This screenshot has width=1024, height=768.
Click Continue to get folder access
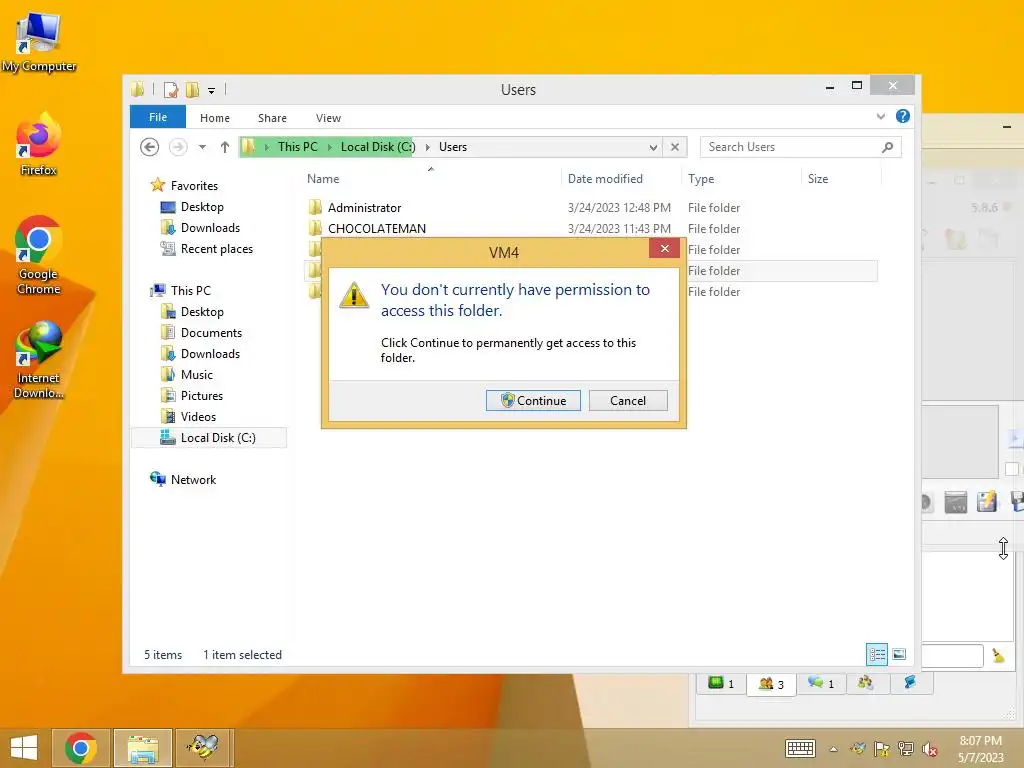click(x=533, y=400)
